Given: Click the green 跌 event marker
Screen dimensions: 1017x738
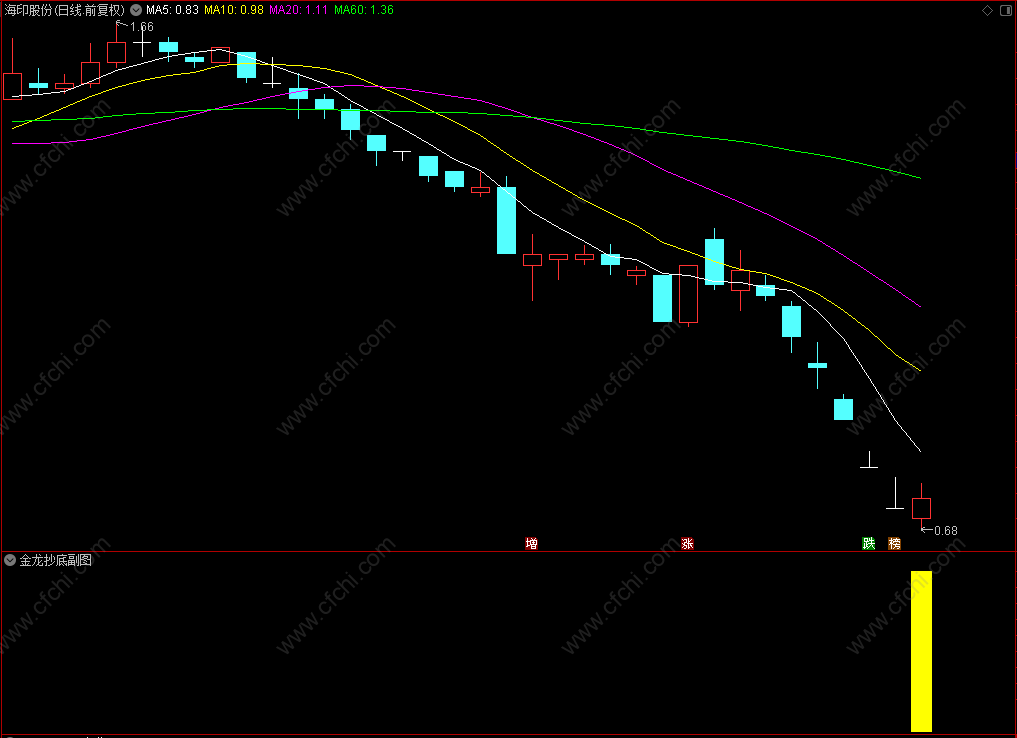Looking at the screenshot, I should click(x=868, y=543).
